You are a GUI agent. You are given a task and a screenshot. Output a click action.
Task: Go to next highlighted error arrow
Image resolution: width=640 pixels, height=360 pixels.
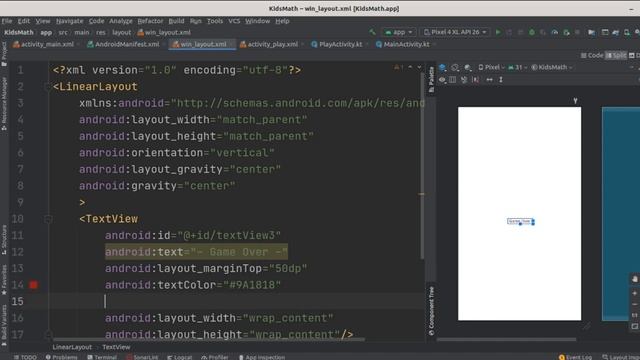pos(419,67)
